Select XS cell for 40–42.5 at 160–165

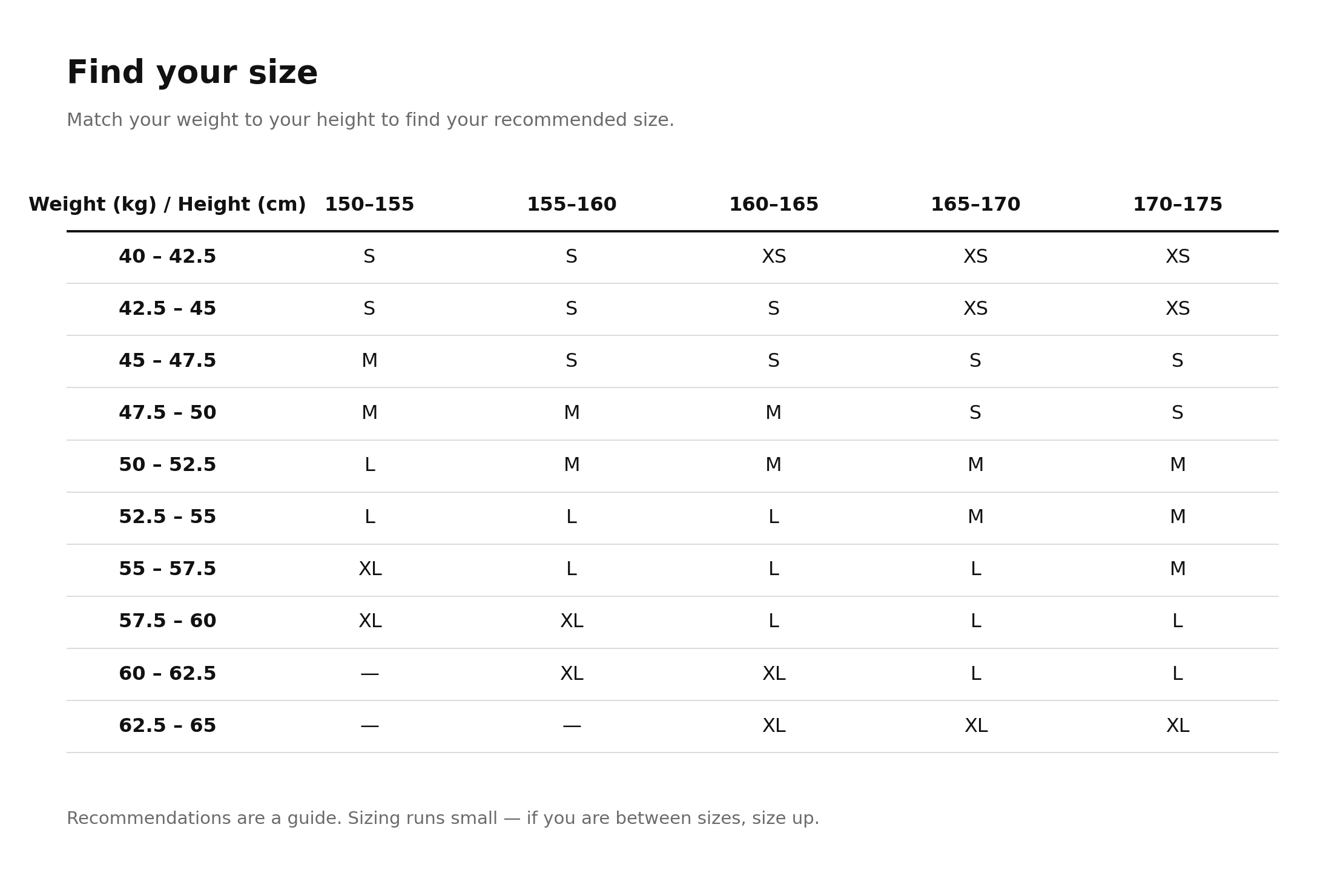[x=774, y=257]
